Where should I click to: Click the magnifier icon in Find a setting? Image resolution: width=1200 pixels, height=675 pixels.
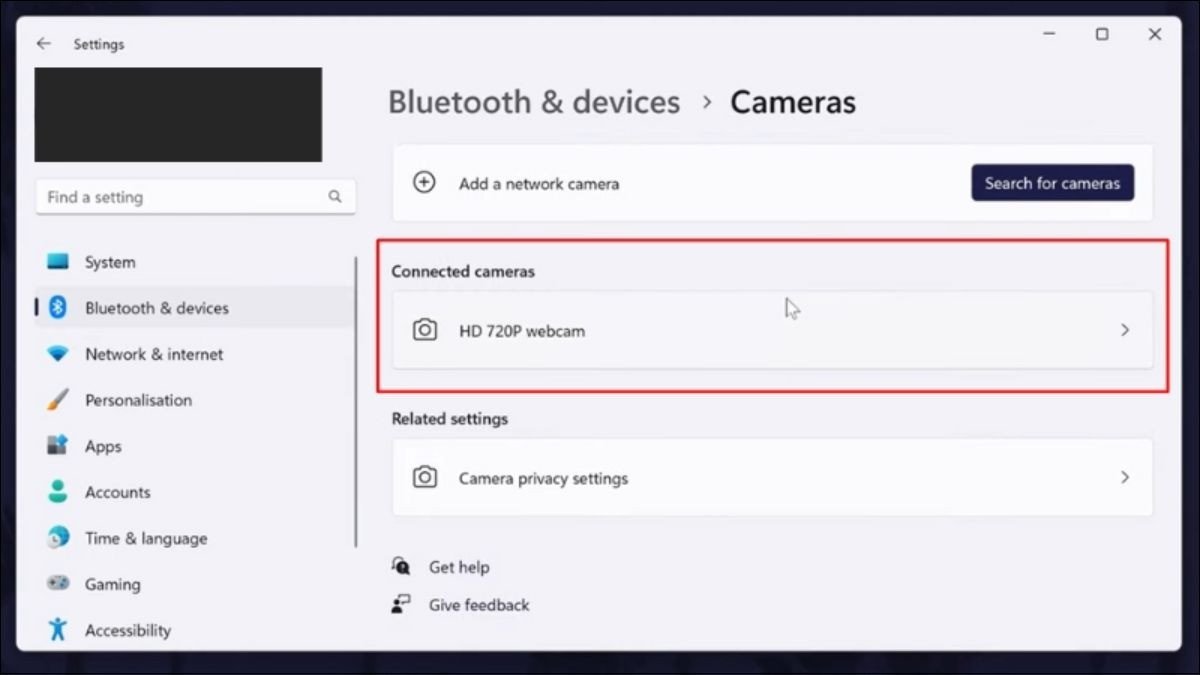pyautogui.click(x=335, y=197)
